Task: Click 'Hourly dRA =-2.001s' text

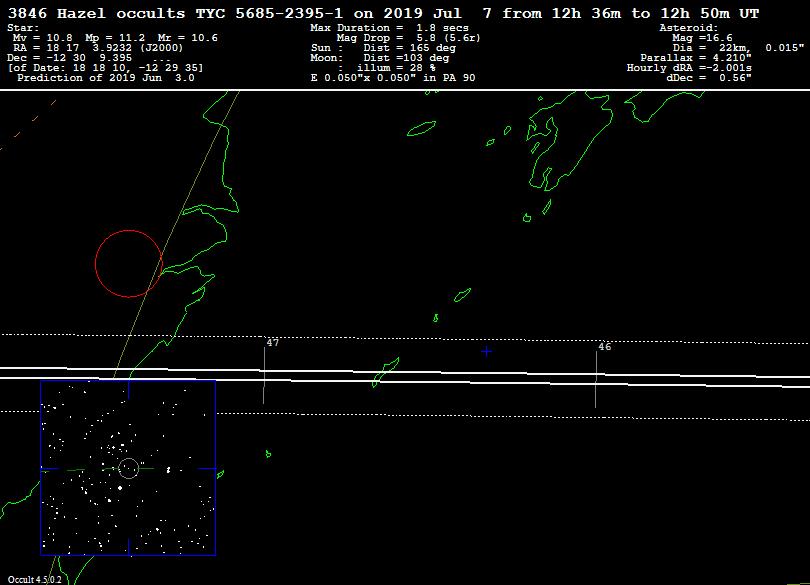Action: point(689,68)
